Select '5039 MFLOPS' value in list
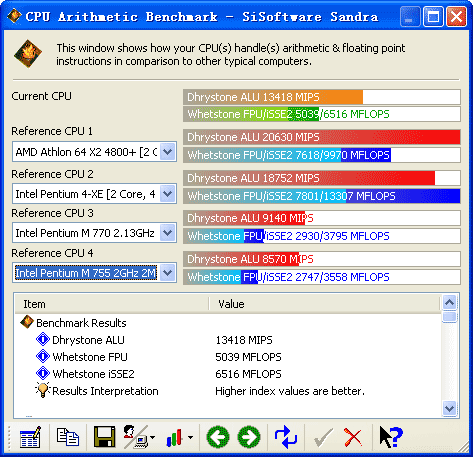Viewport: 473px width, 457px height. 248,357
